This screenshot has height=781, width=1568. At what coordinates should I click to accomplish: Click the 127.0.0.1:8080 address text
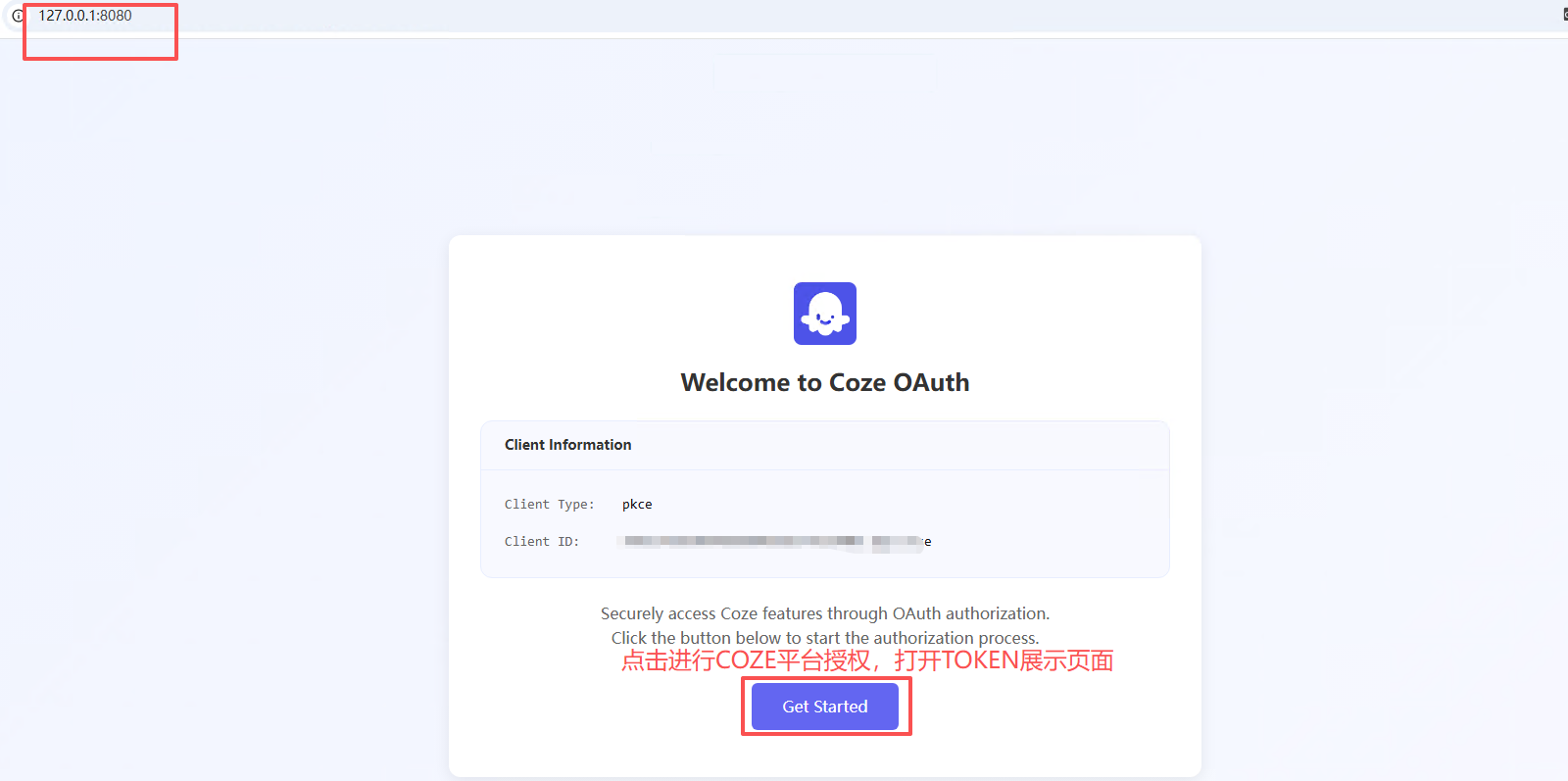coord(85,16)
